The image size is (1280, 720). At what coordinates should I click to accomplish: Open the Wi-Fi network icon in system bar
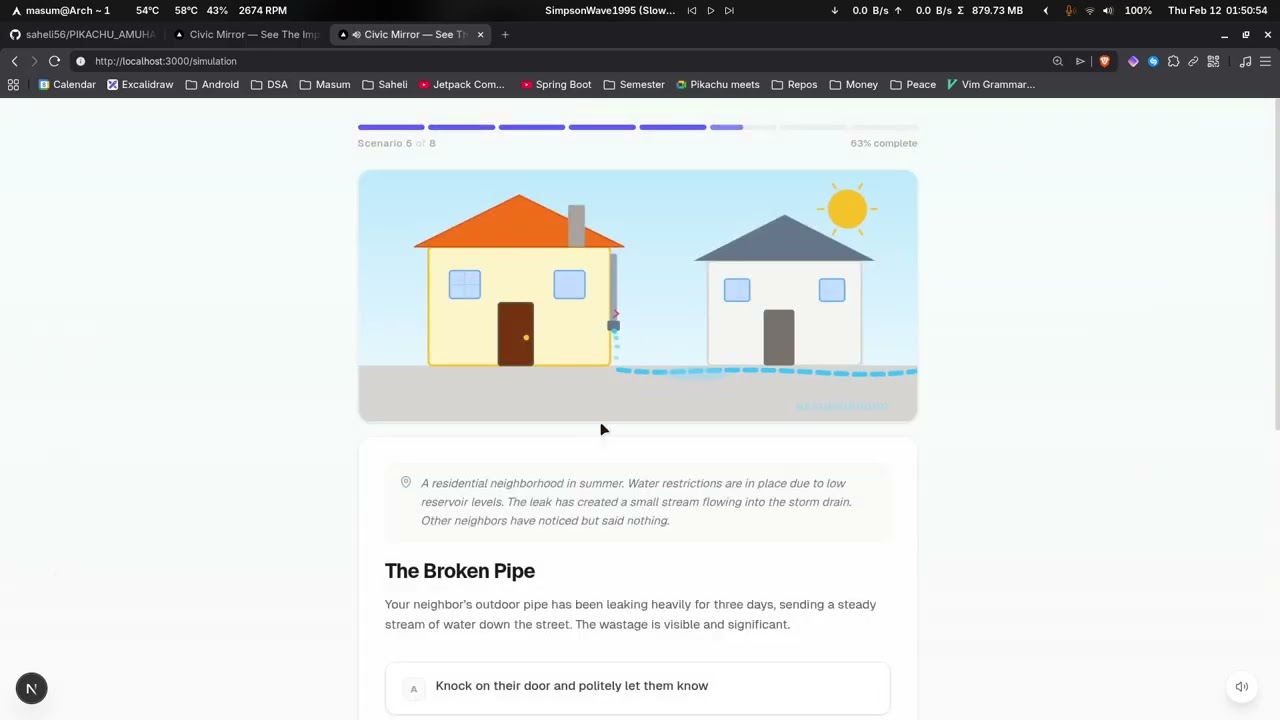point(1090,10)
